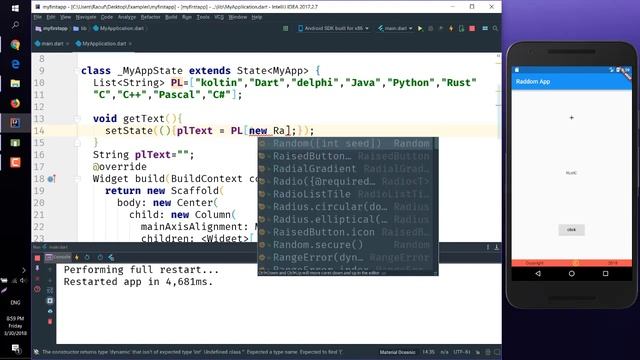Image resolution: width=640 pixels, height=360 pixels.
Task: Select RaisedButton.icon from the autocomplete list
Action: click(x=348, y=232)
